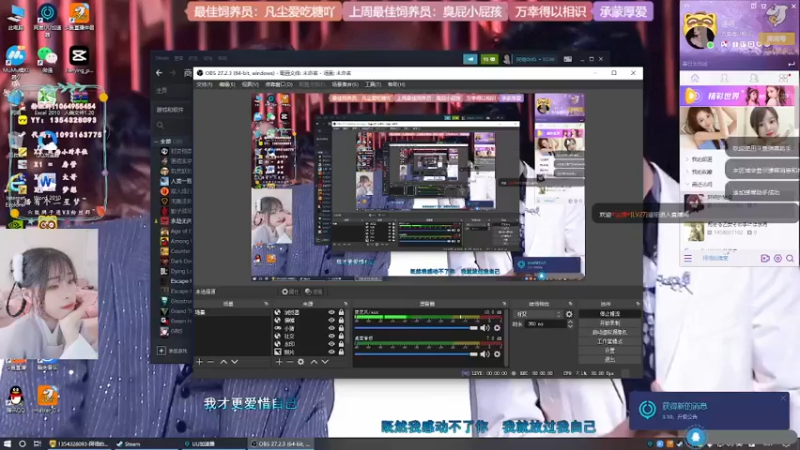Remove source with the Sources minus icon
The width and height of the screenshot is (800, 450).
(289, 362)
